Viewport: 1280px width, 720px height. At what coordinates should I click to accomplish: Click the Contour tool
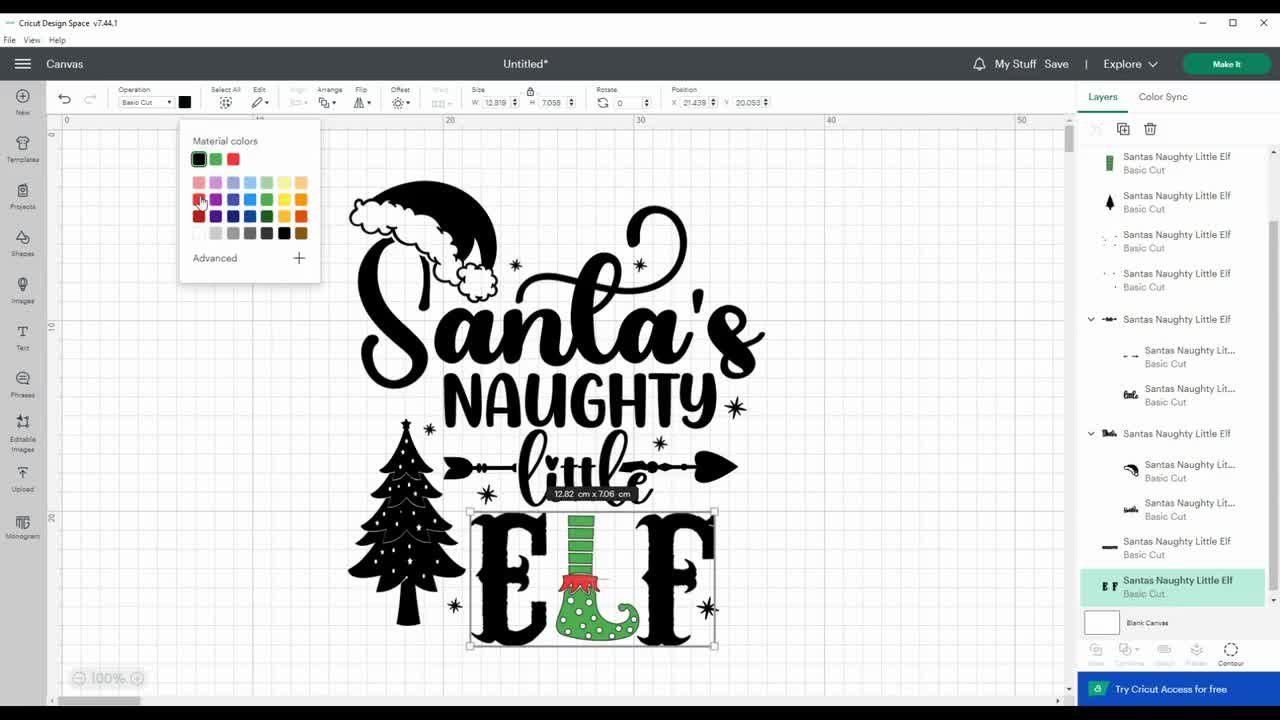[x=1231, y=654]
